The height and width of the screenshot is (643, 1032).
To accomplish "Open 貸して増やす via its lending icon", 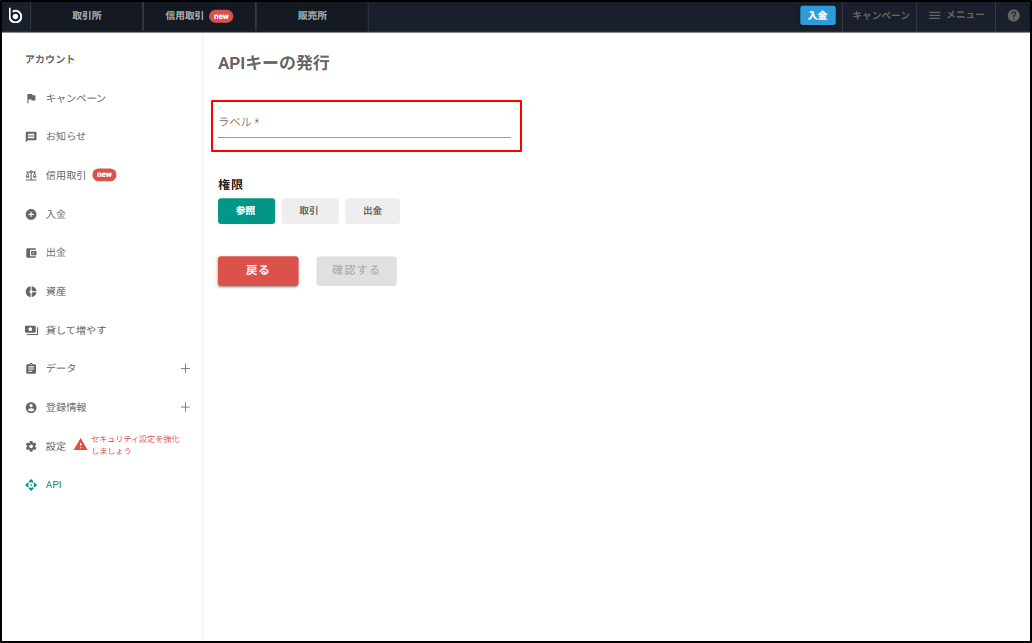I will (30, 329).
